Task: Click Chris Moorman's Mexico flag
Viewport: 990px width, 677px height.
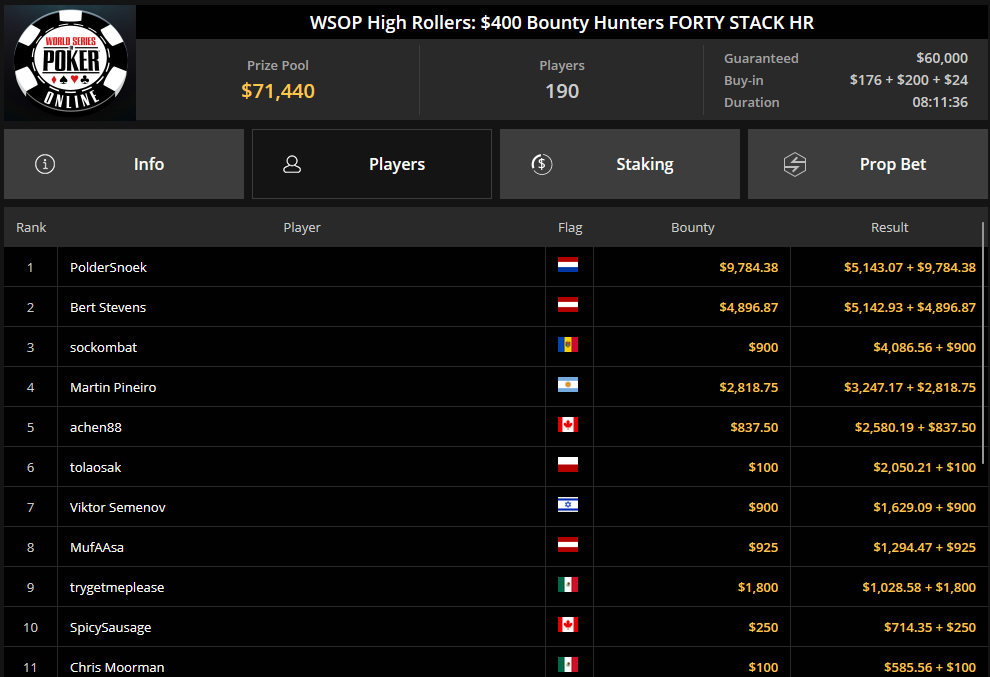Action: [568, 664]
